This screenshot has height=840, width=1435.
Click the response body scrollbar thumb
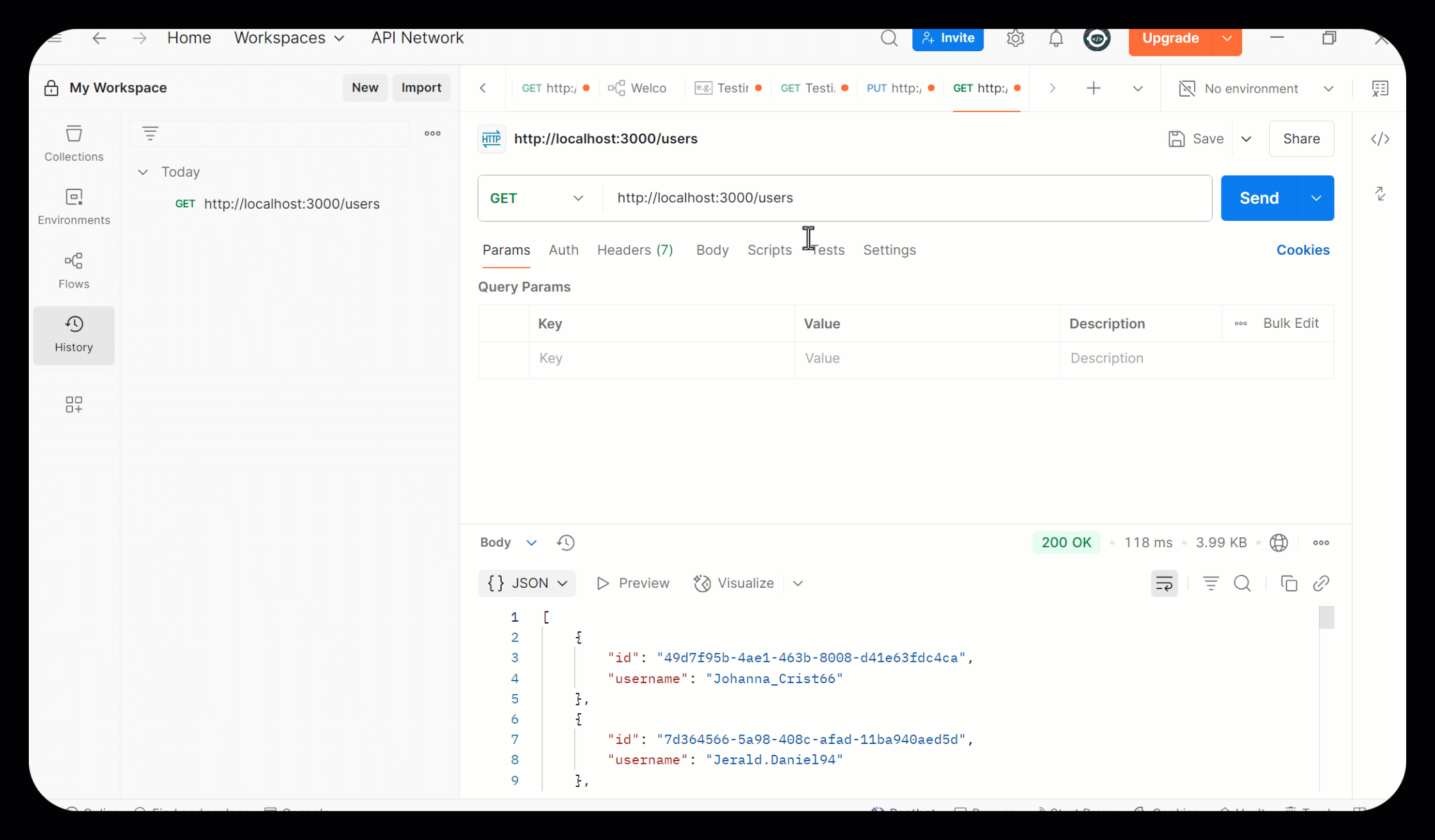(x=1326, y=618)
